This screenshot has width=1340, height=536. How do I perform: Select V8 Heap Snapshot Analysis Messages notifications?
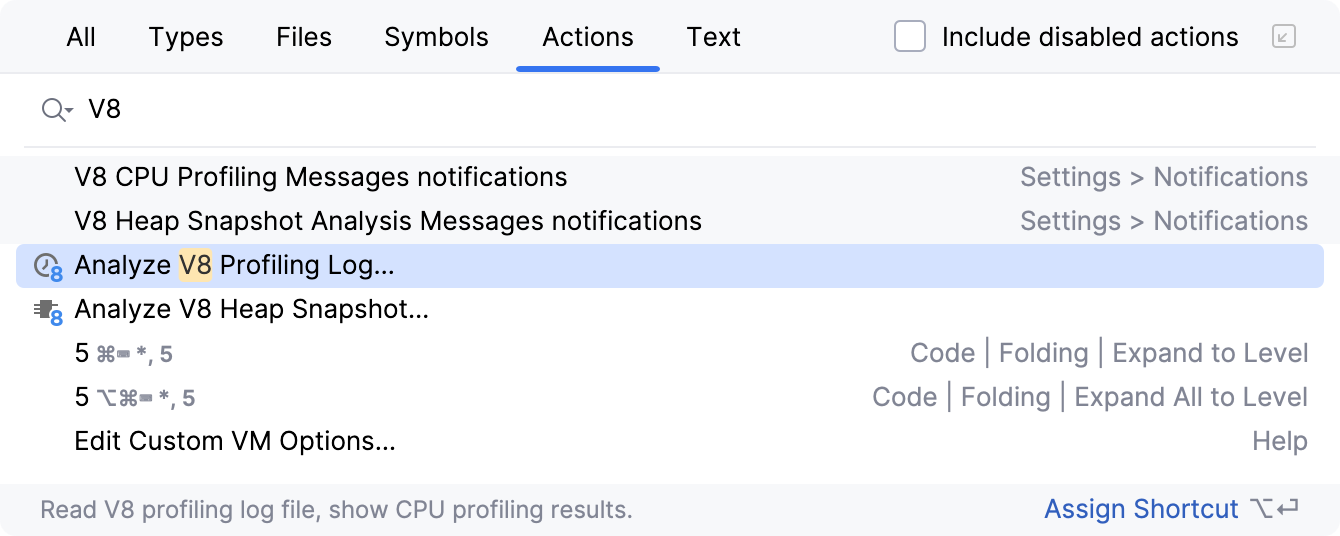click(388, 221)
